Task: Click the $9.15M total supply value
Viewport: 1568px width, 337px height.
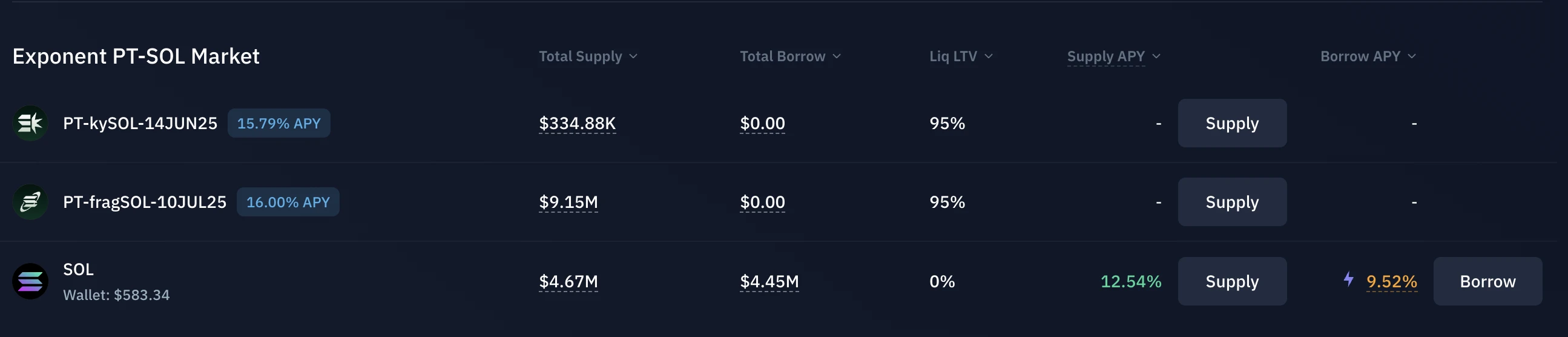Action: [x=568, y=202]
